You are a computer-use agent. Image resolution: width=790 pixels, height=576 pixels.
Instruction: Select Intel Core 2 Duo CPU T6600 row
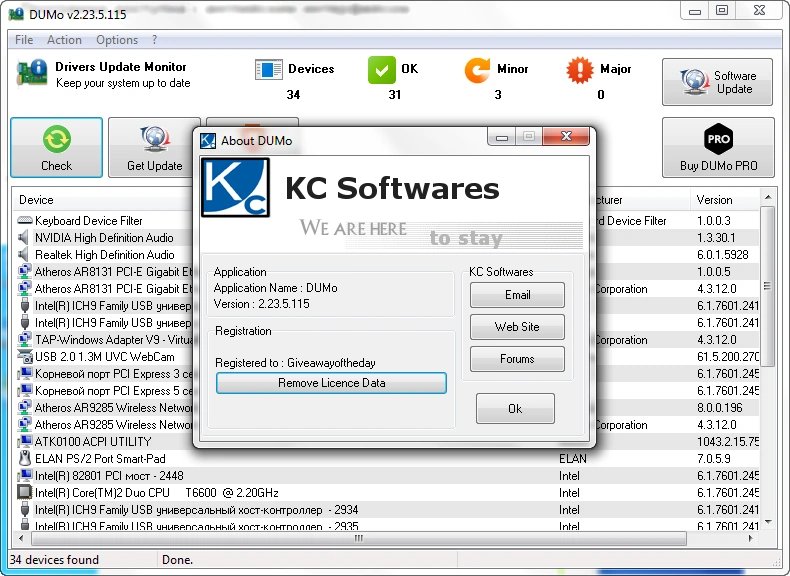click(385, 493)
